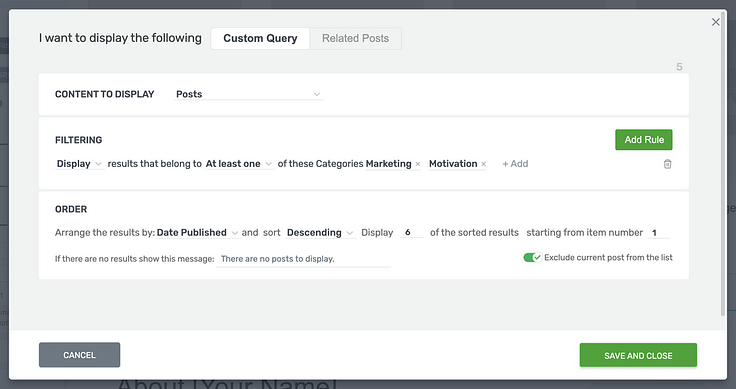The height and width of the screenshot is (389, 736).
Task: Click Save and Close
Action: tap(638, 355)
